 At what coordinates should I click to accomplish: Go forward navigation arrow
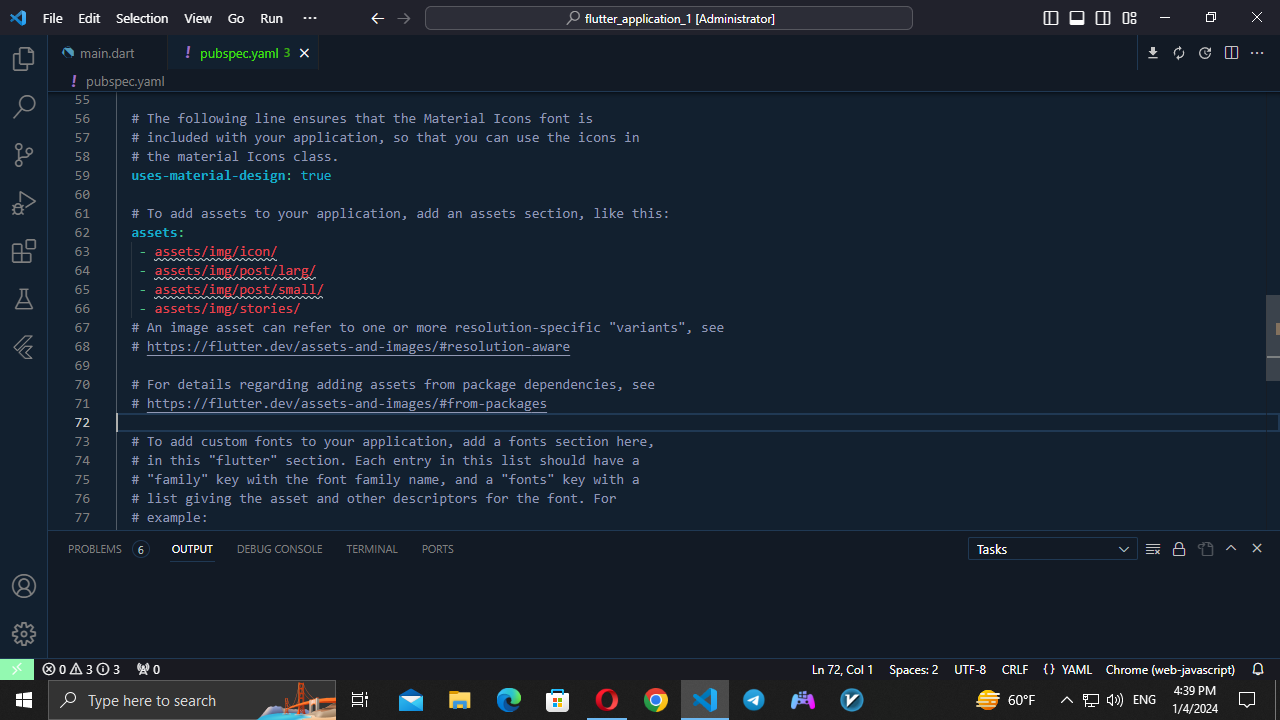403,18
